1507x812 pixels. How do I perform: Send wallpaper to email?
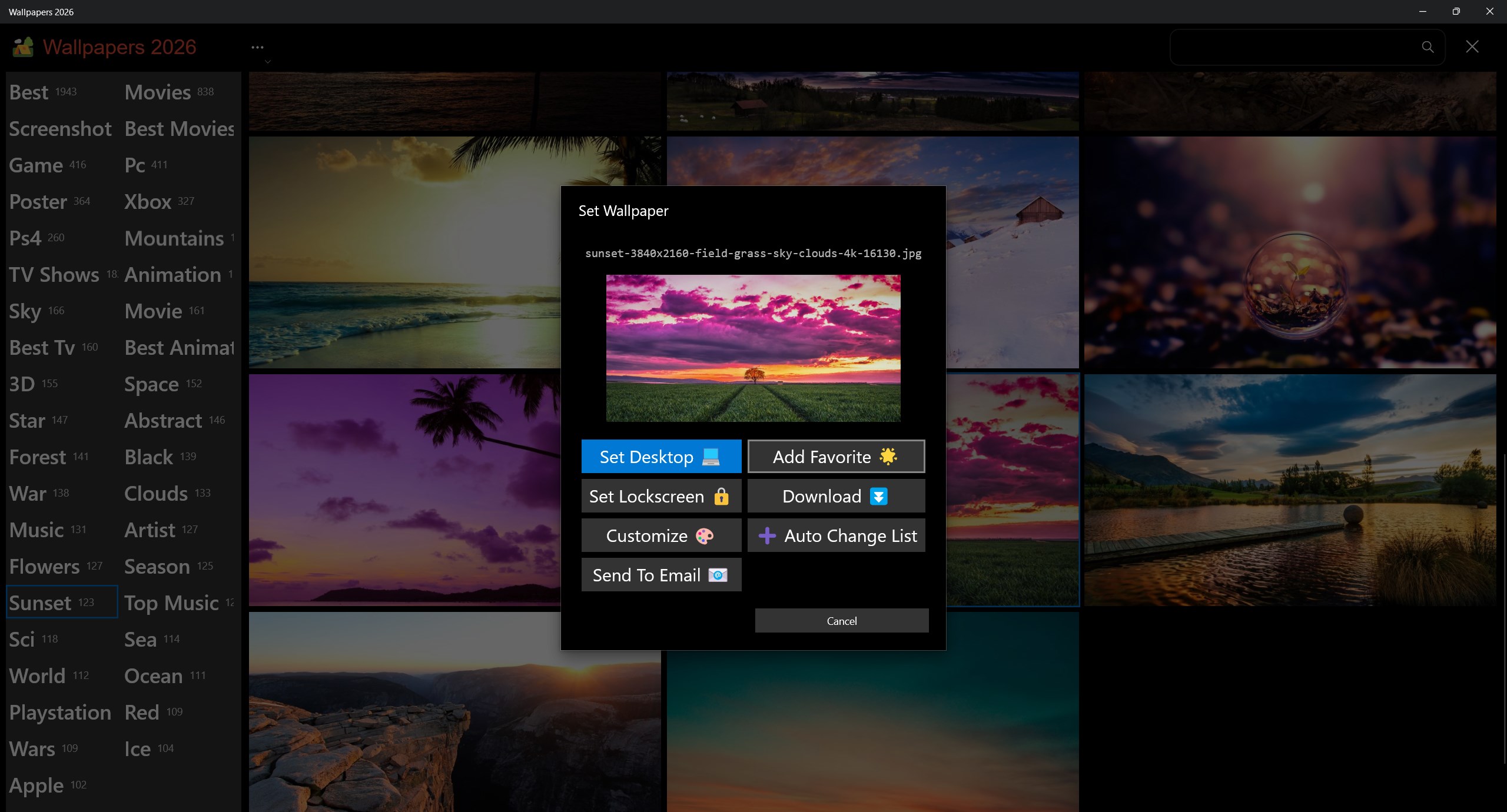[661, 575]
